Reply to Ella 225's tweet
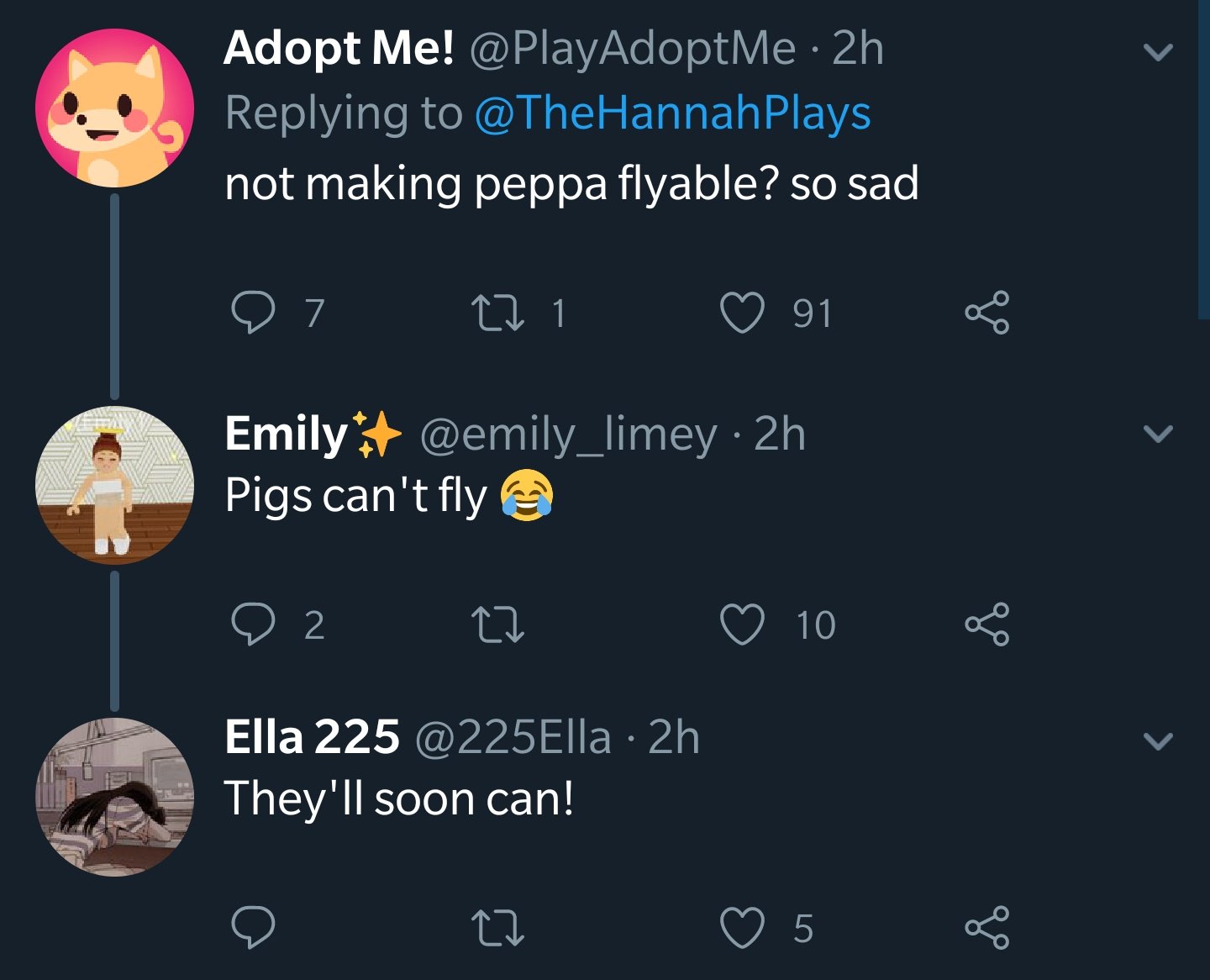This screenshot has width=1210, height=980. pyautogui.click(x=252, y=928)
